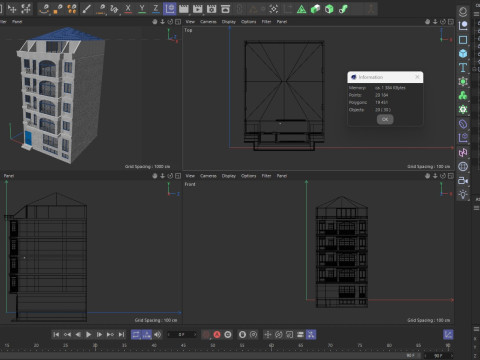The height and width of the screenshot is (360, 480).
Task: Click the green snake-shaped icon in toolbar
Action: click(x=343, y=9)
